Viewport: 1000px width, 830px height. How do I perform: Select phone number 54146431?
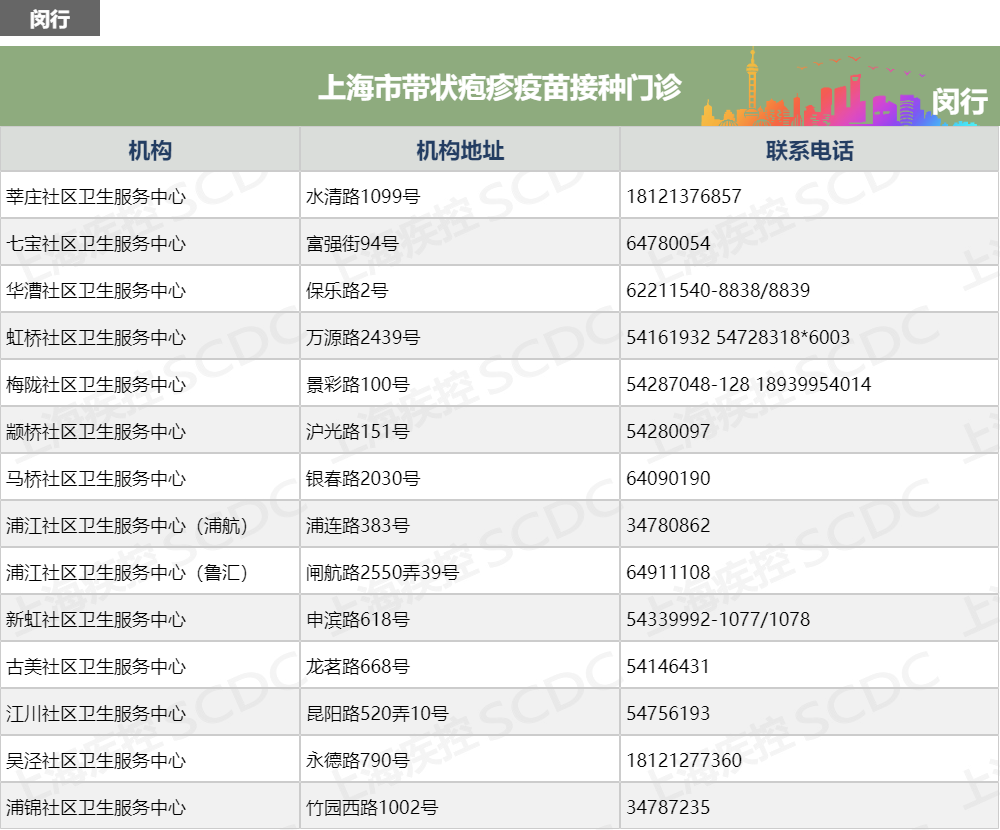pyautogui.click(x=668, y=667)
